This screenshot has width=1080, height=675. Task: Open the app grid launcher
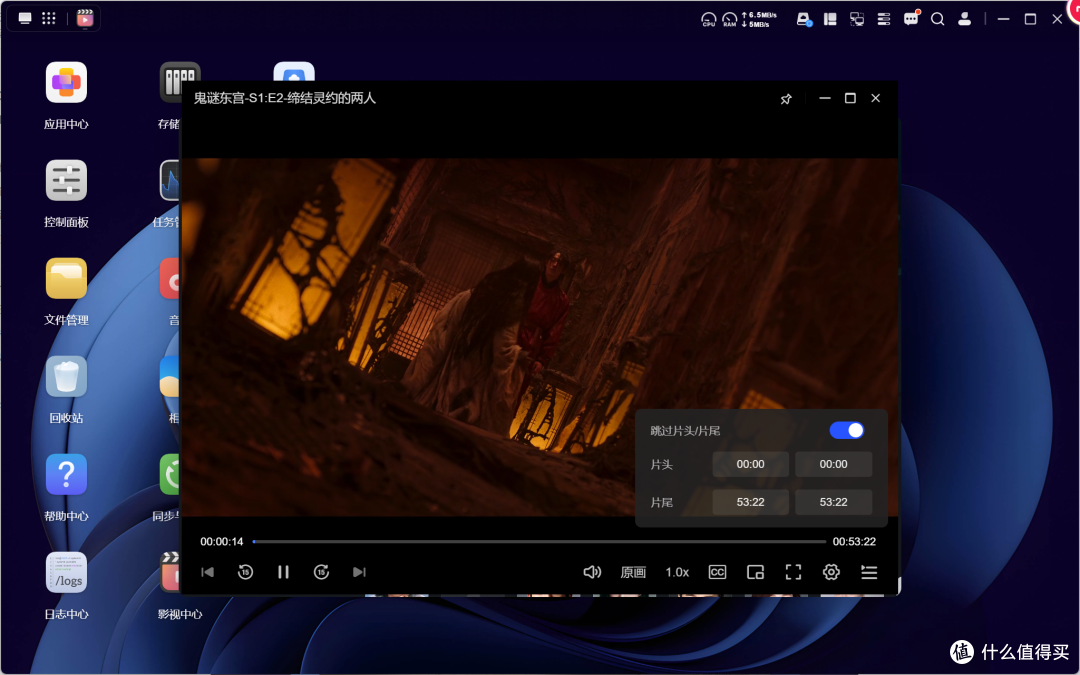(x=49, y=19)
